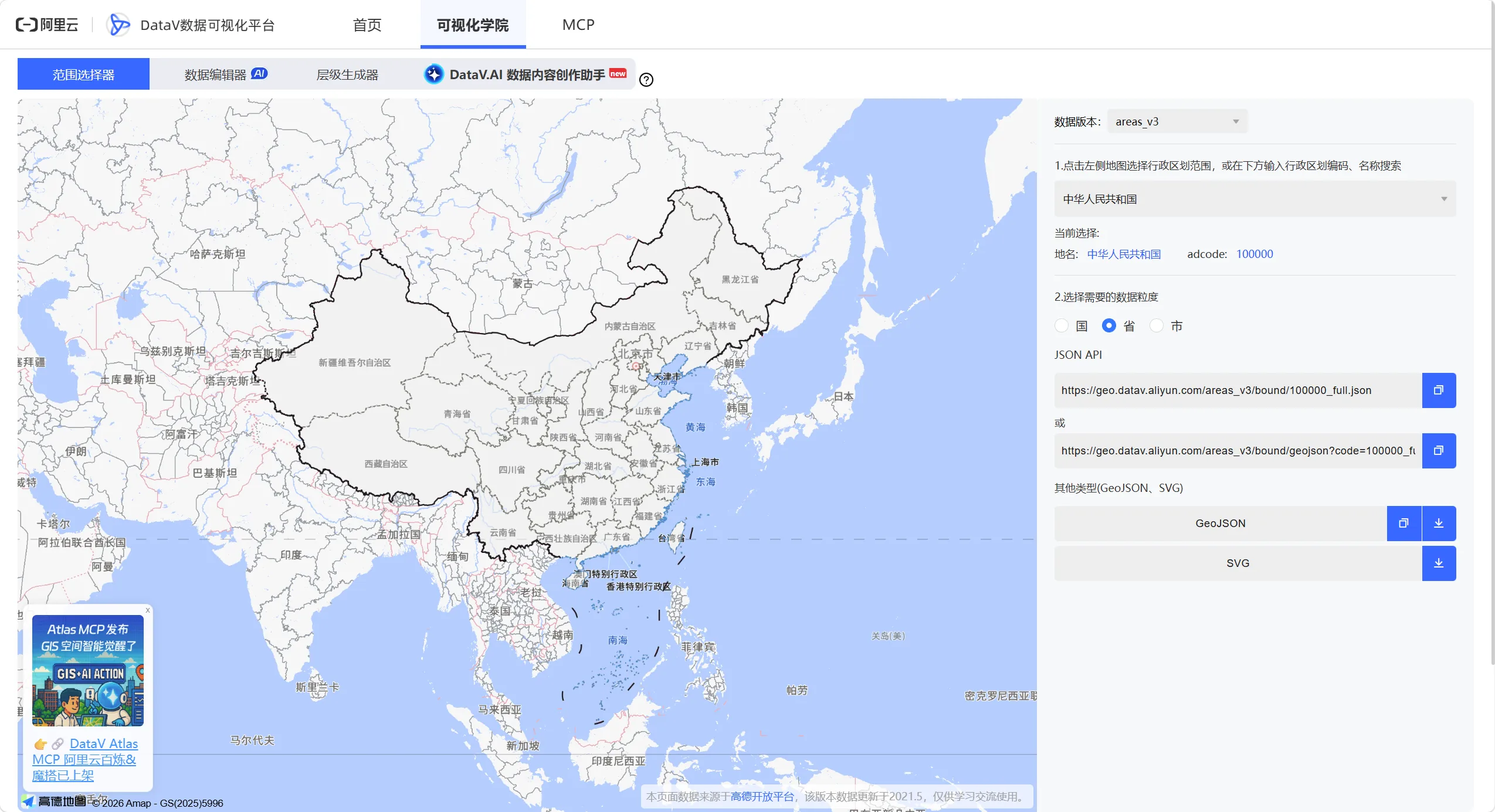Click the second JSON API URL field
Screen dimensions: 1495x812
coord(1238,451)
